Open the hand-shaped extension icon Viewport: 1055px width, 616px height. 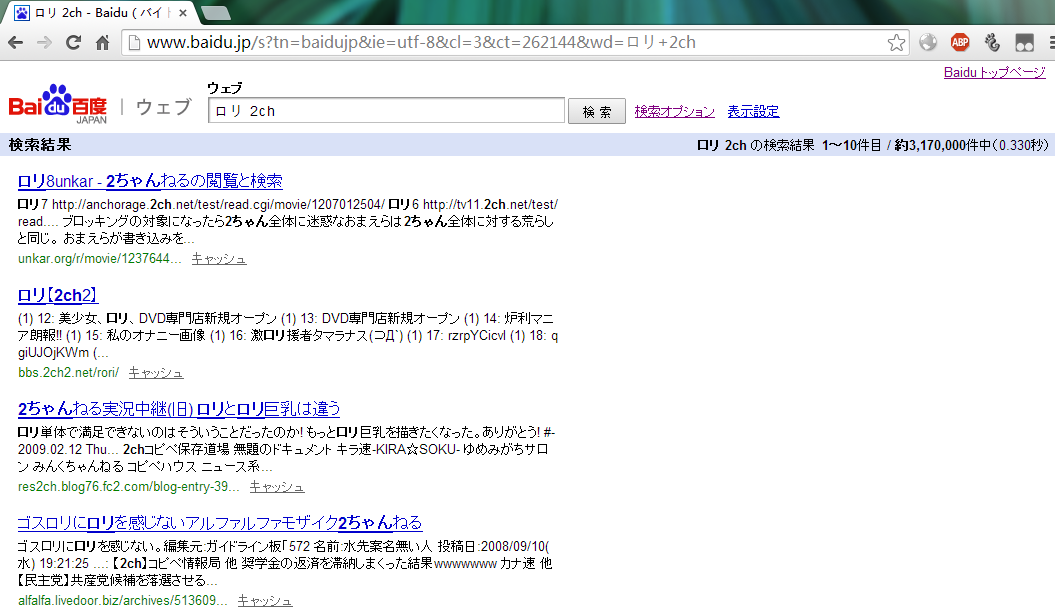pos(992,43)
